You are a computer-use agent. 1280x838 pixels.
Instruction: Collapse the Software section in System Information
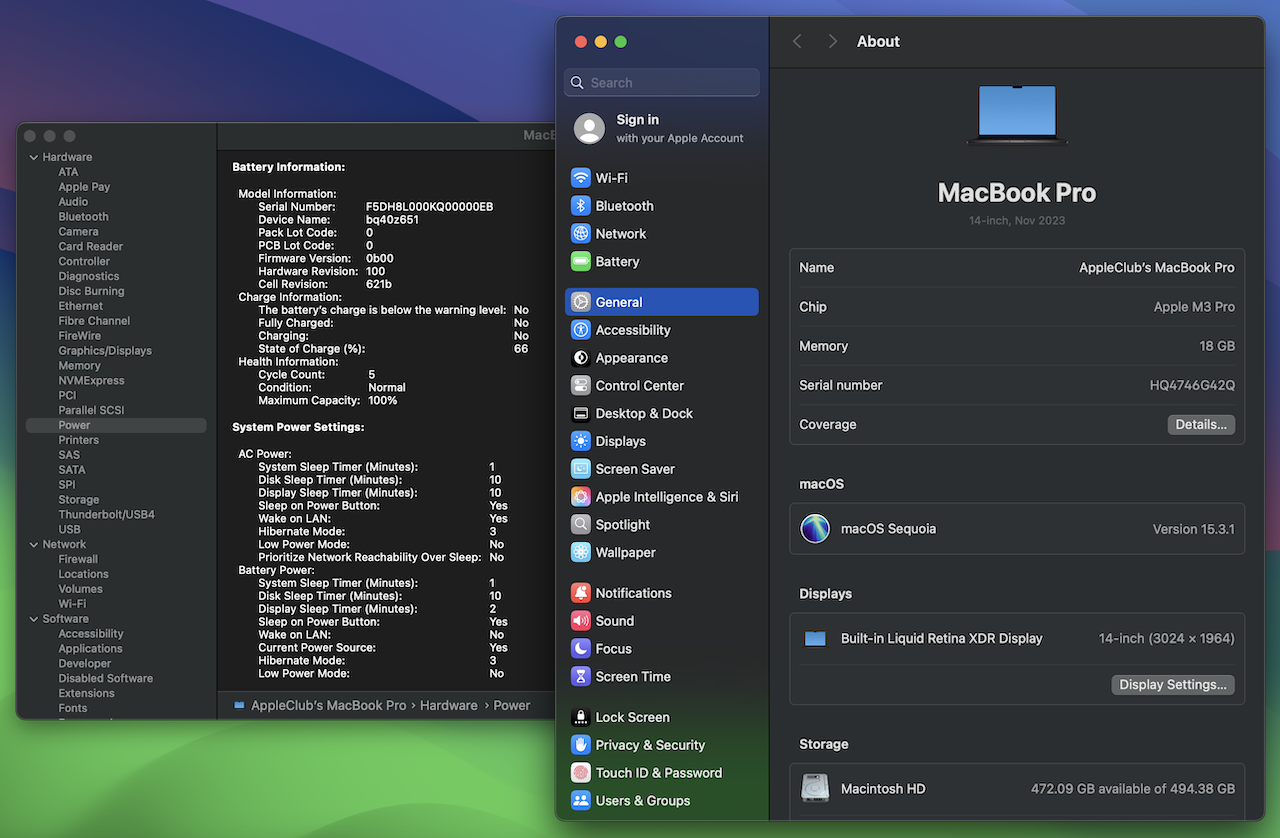click(33, 619)
